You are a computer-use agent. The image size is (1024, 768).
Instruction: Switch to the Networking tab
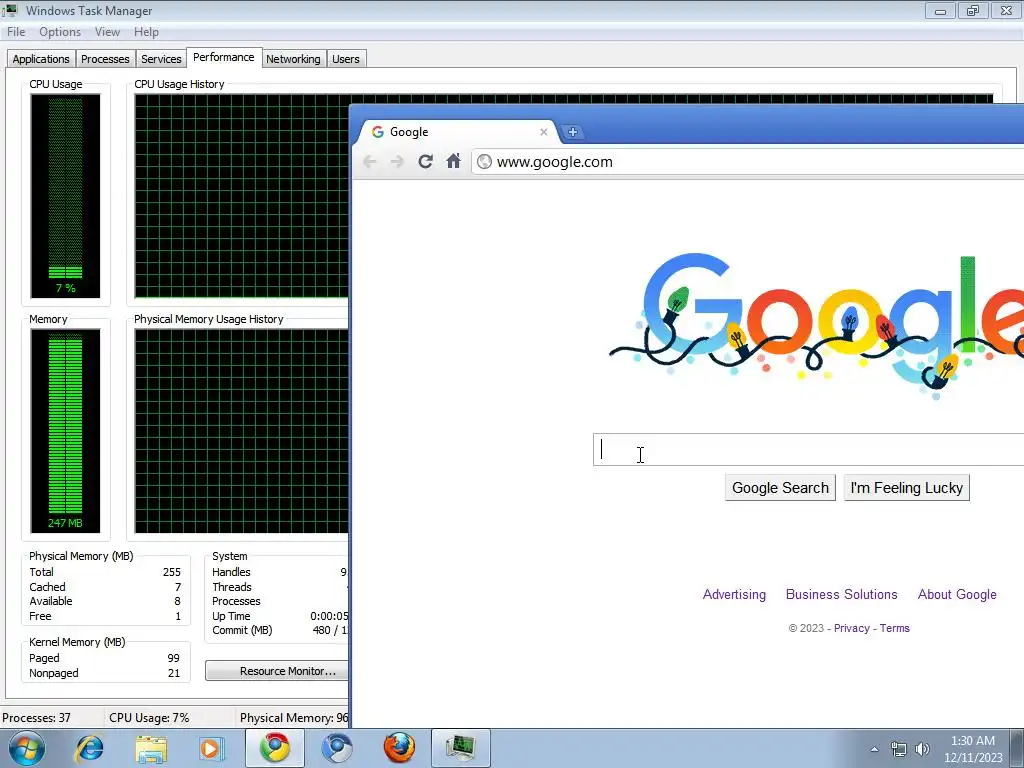(x=293, y=59)
